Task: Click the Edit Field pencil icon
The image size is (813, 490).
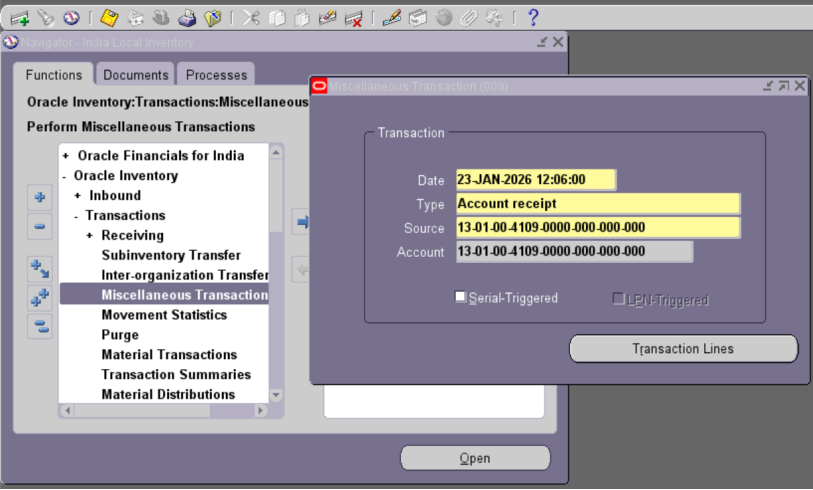Action: pyautogui.click(x=391, y=19)
